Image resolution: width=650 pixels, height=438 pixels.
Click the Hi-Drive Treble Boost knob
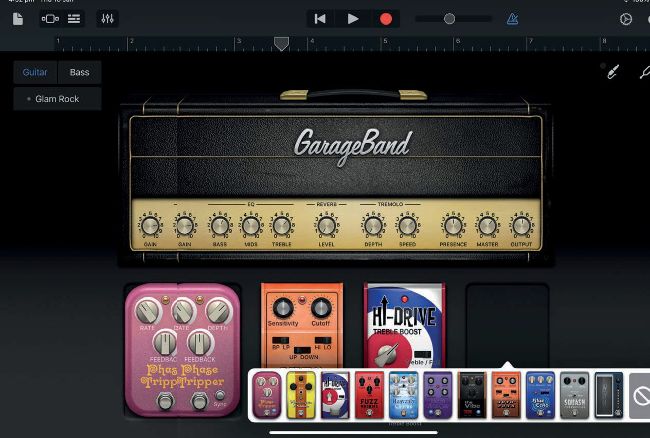387,354
